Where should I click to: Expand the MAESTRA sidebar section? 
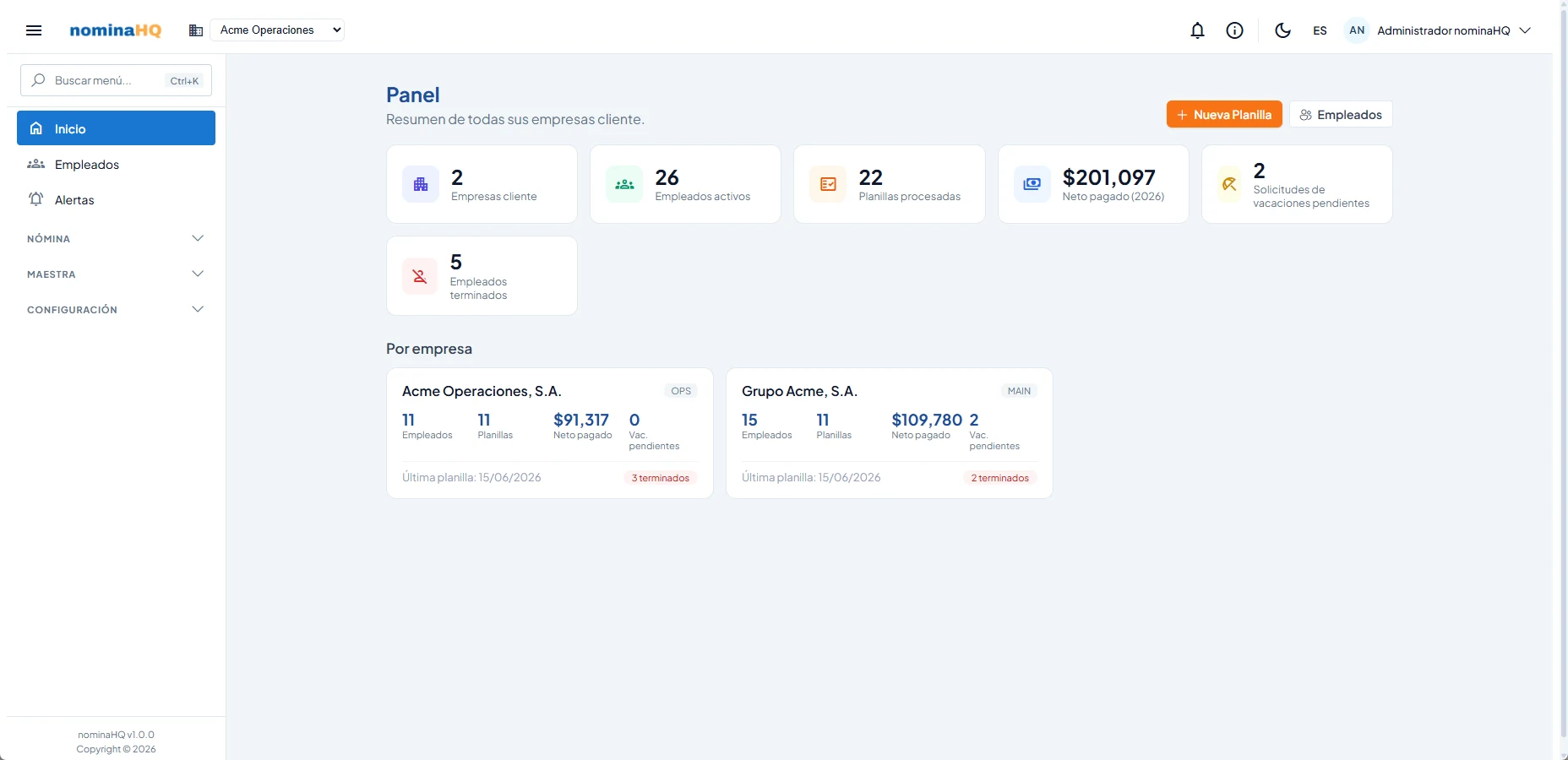(116, 274)
